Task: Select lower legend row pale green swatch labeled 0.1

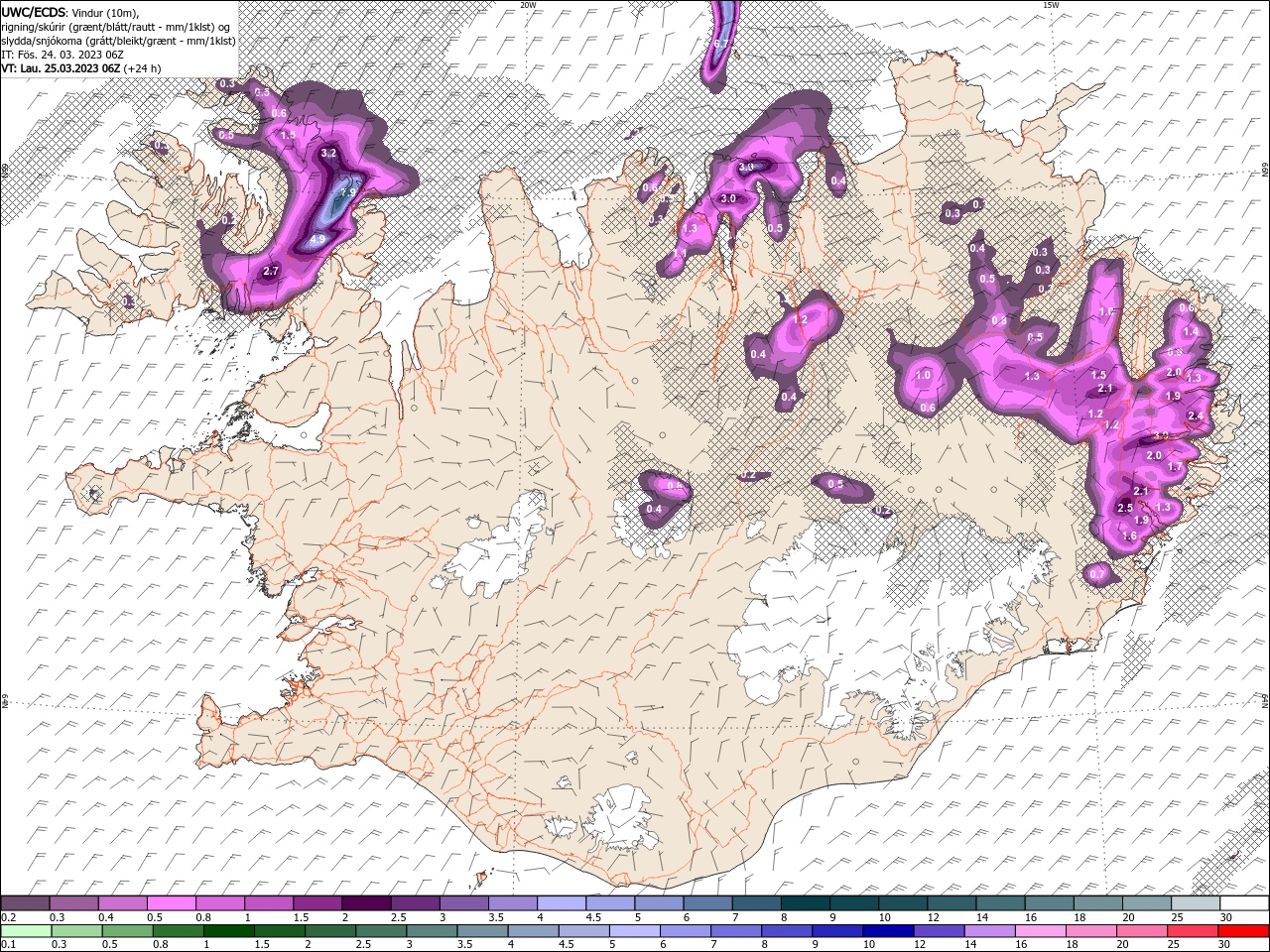Action: pos(26,931)
